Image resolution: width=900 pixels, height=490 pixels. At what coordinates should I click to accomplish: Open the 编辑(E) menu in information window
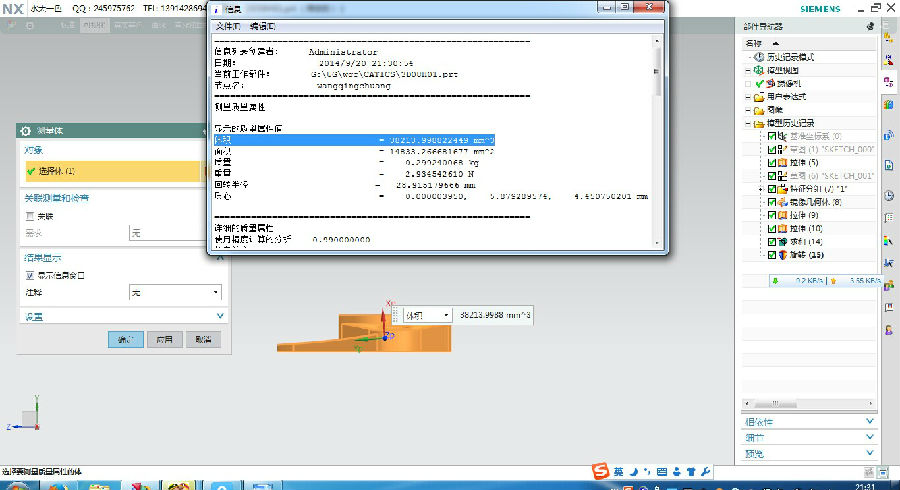pos(263,25)
